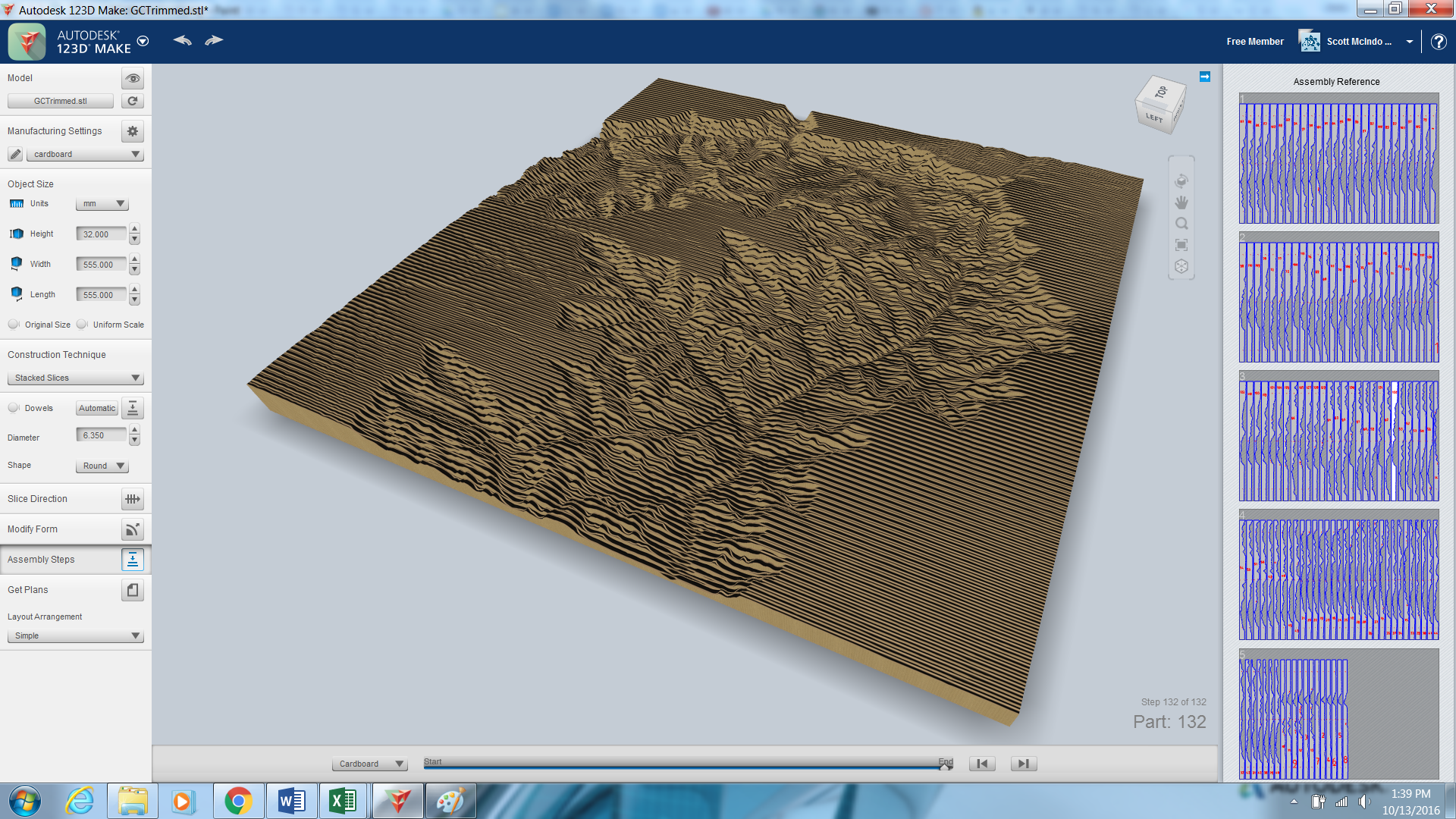
Task: Click the Diameter value field
Action: [101, 435]
